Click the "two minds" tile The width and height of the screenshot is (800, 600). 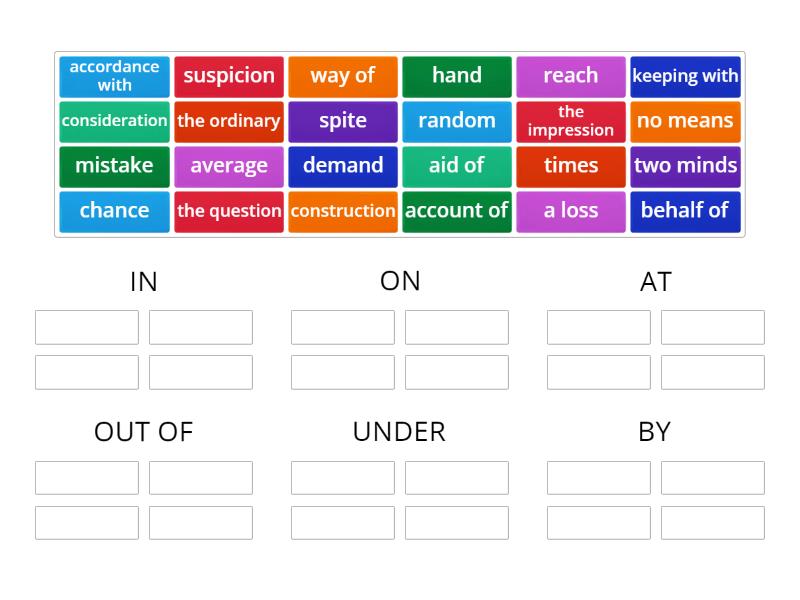[x=685, y=166]
